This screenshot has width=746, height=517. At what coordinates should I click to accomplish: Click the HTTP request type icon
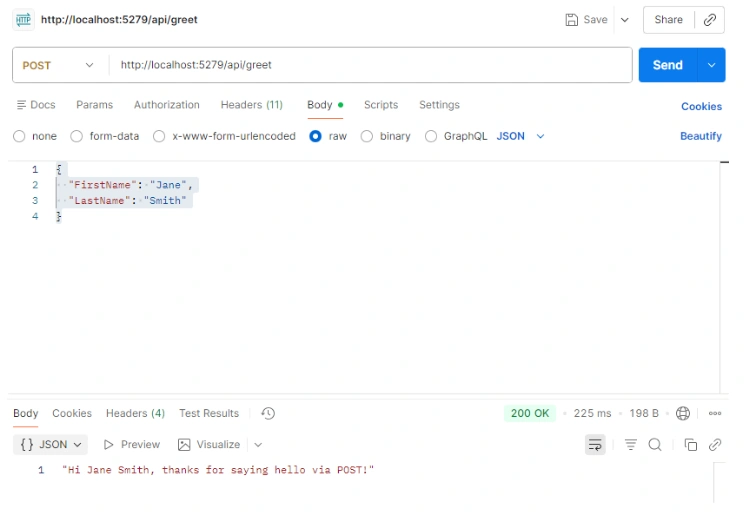pyautogui.click(x=23, y=20)
